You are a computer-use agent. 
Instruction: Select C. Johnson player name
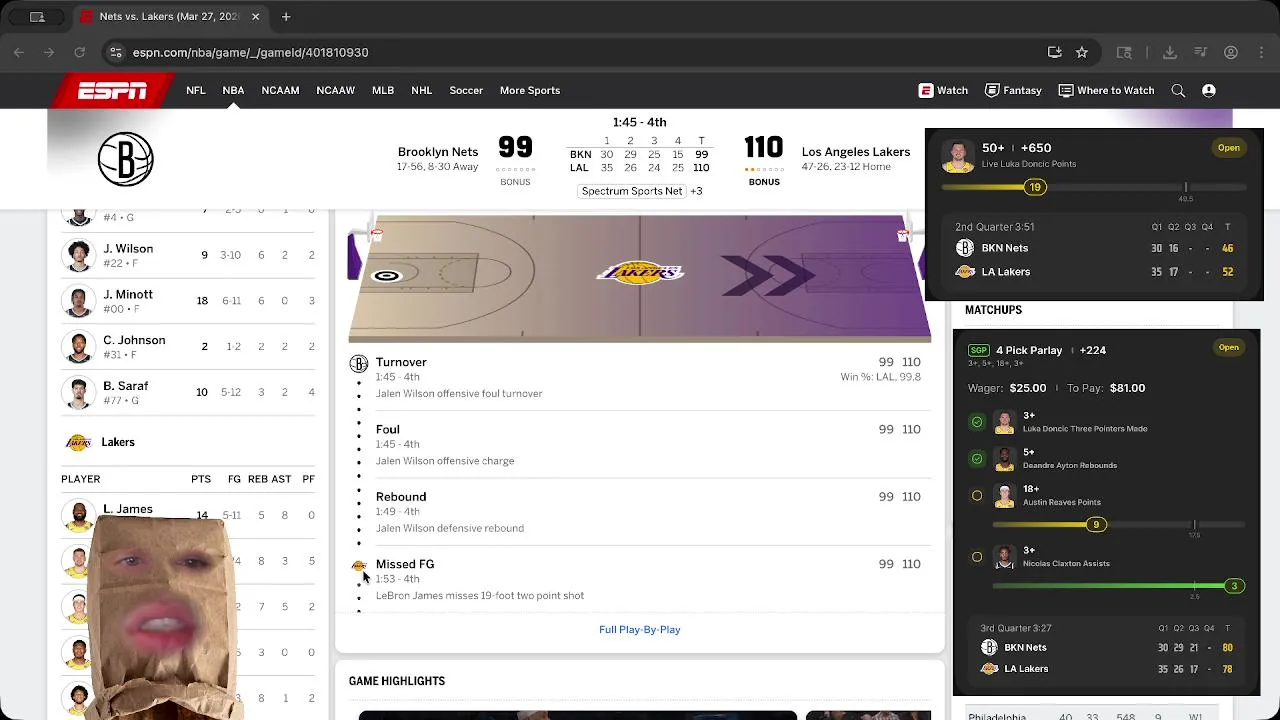(134, 340)
